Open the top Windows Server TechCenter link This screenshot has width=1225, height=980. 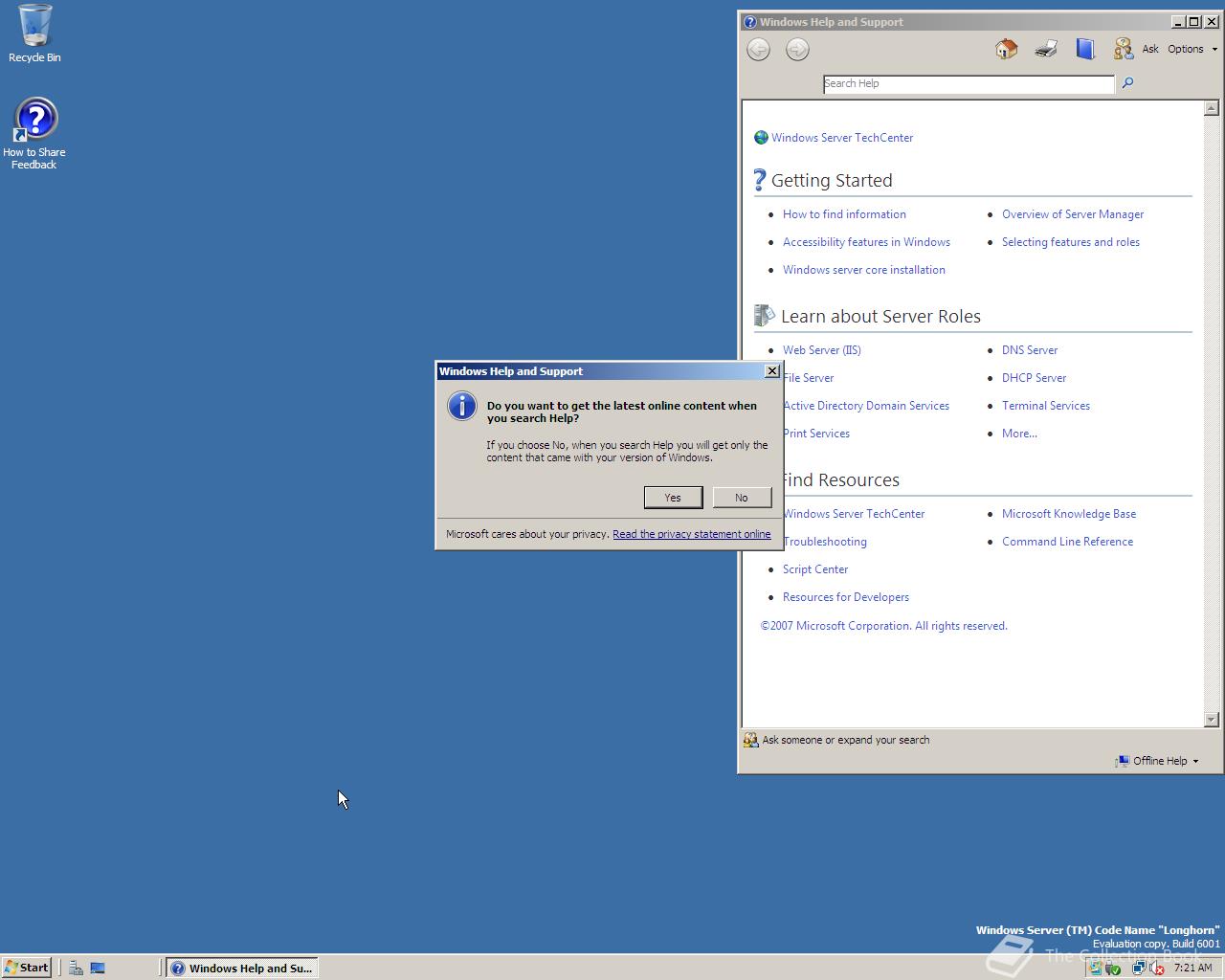pyautogui.click(x=842, y=138)
